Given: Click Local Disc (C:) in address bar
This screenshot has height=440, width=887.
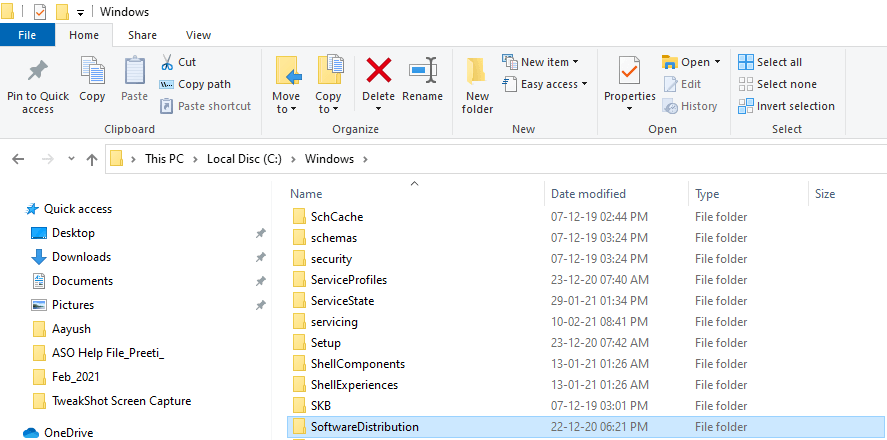Looking at the screenshot, I should coord(244,159).
